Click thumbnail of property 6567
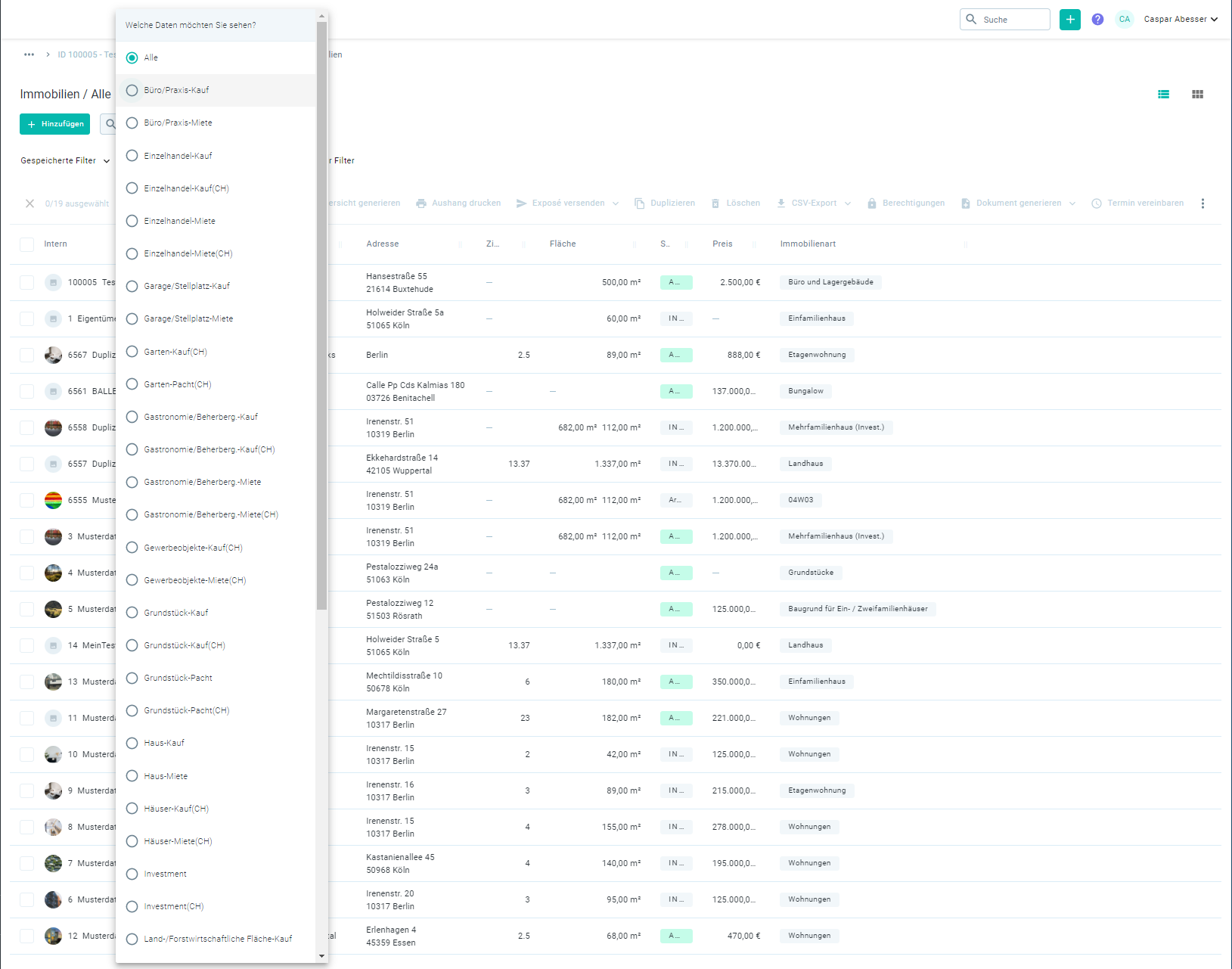This screenshot has width=1232, height=969. pos(53,355)
